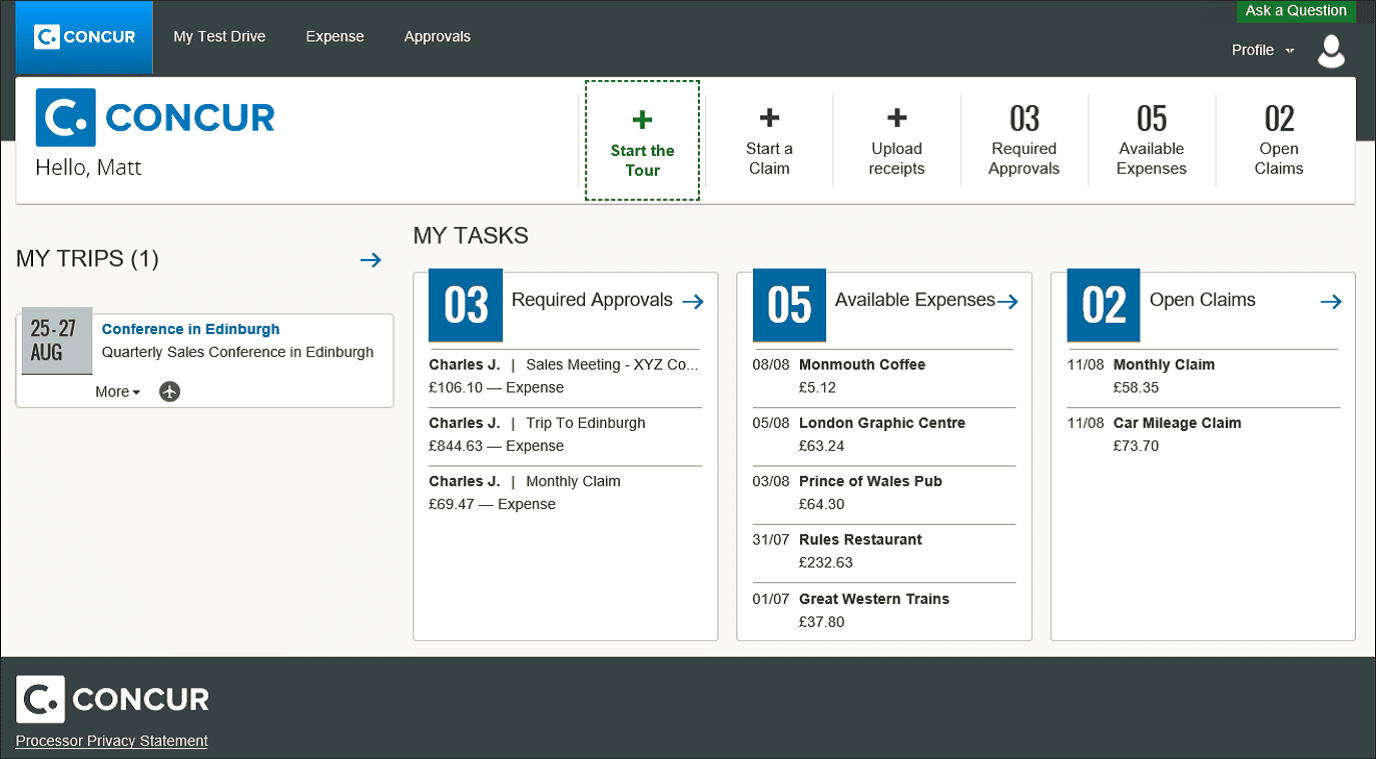Select the Rules Restaurant expense entry
The height and width of the screenshot is (759, 1376).
point(860,540)
